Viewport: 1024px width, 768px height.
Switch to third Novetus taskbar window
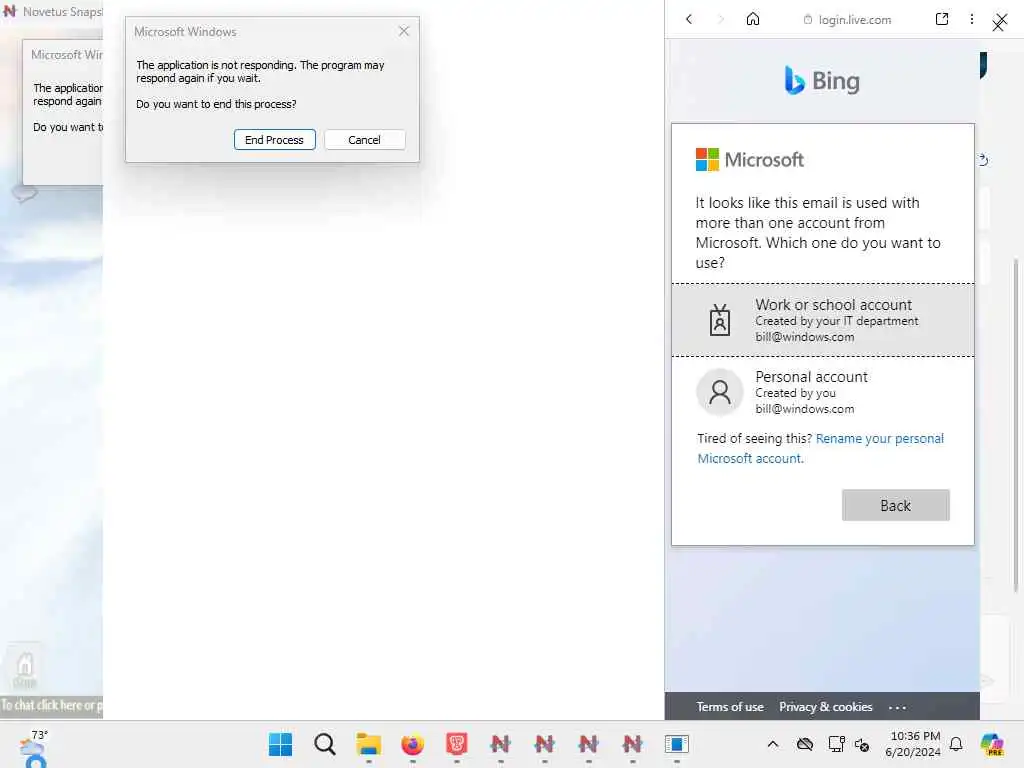click(588, 744)
